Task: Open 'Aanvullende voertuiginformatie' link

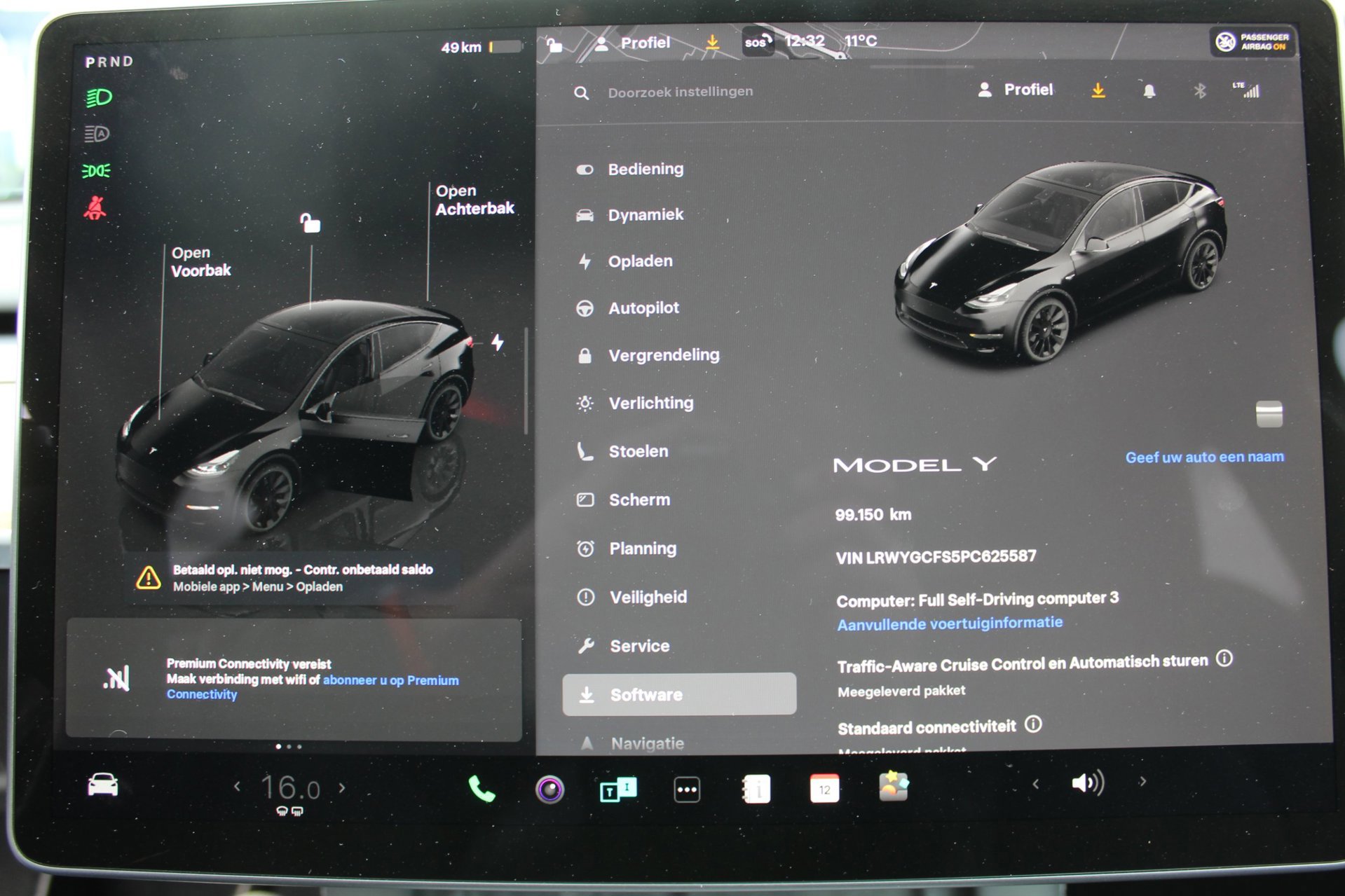Action: [x=950, y=623]
